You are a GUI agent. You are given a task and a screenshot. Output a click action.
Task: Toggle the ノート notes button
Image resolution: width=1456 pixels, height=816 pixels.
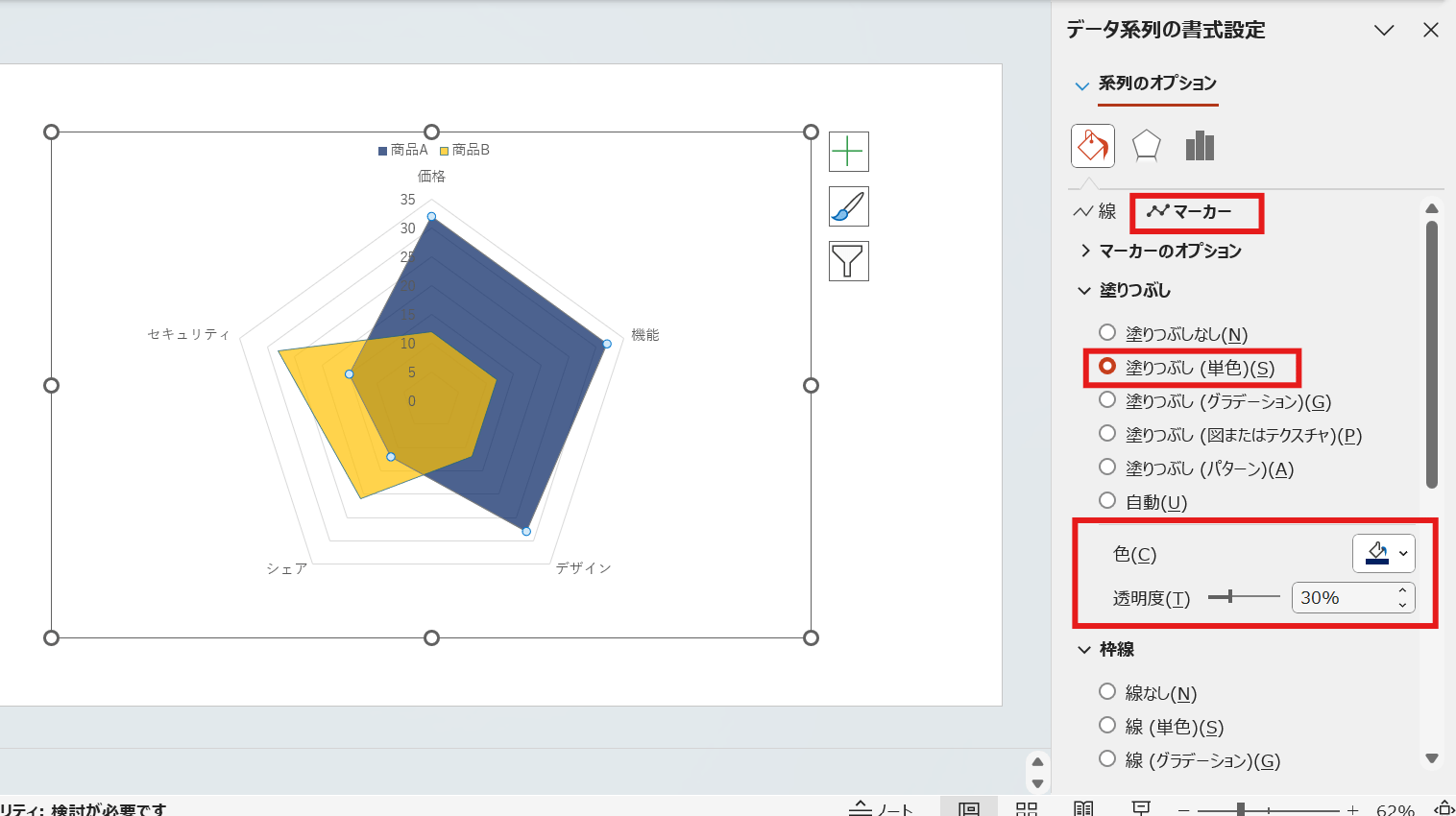click(x=882, y=809)
